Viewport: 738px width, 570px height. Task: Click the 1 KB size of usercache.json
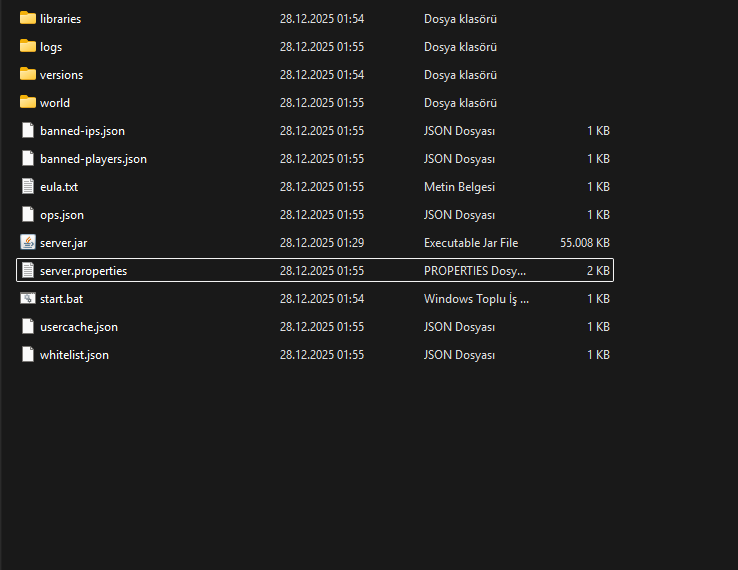click(x=598, y=327)
